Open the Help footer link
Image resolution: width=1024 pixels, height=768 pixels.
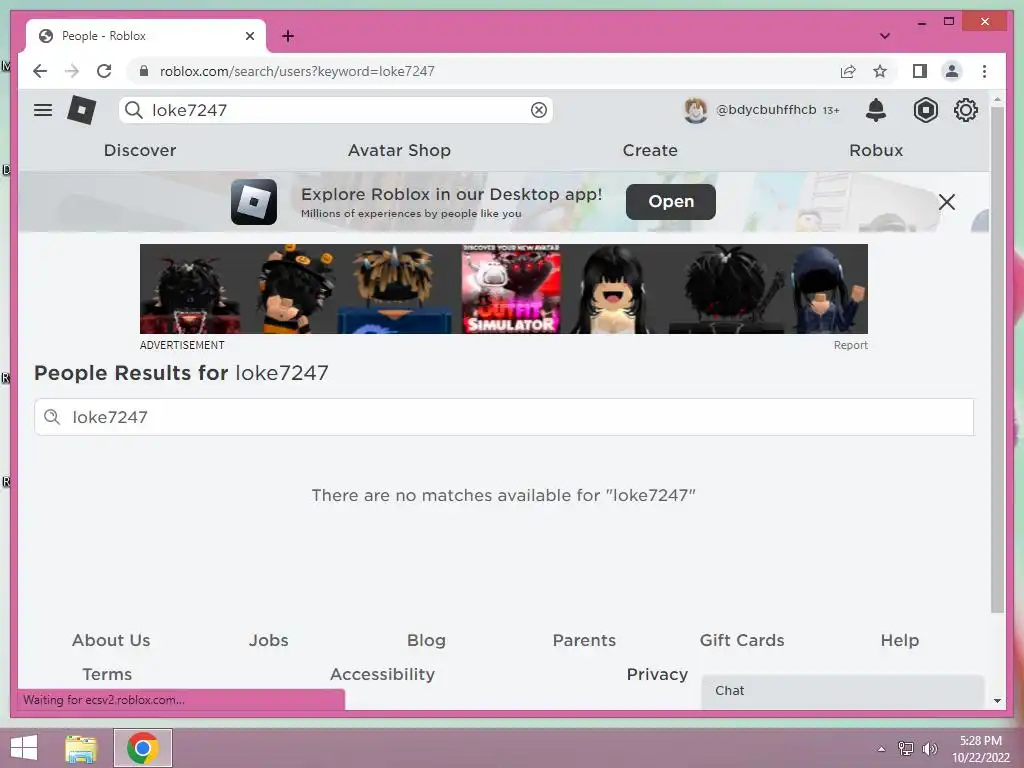899,640
